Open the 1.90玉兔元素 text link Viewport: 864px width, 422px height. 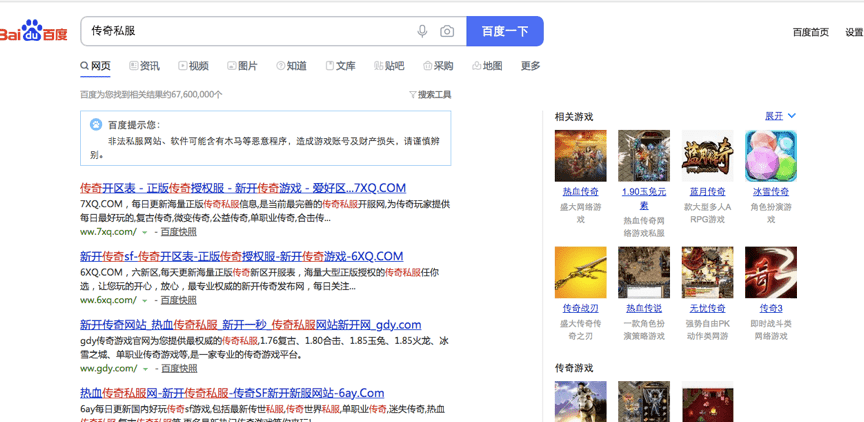click(x=644, y=199)
